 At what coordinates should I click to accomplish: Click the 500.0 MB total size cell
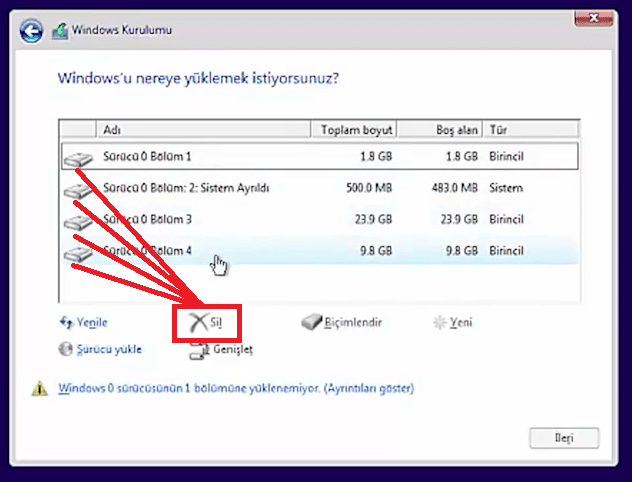pyautogui.click(x=369, y=188)
